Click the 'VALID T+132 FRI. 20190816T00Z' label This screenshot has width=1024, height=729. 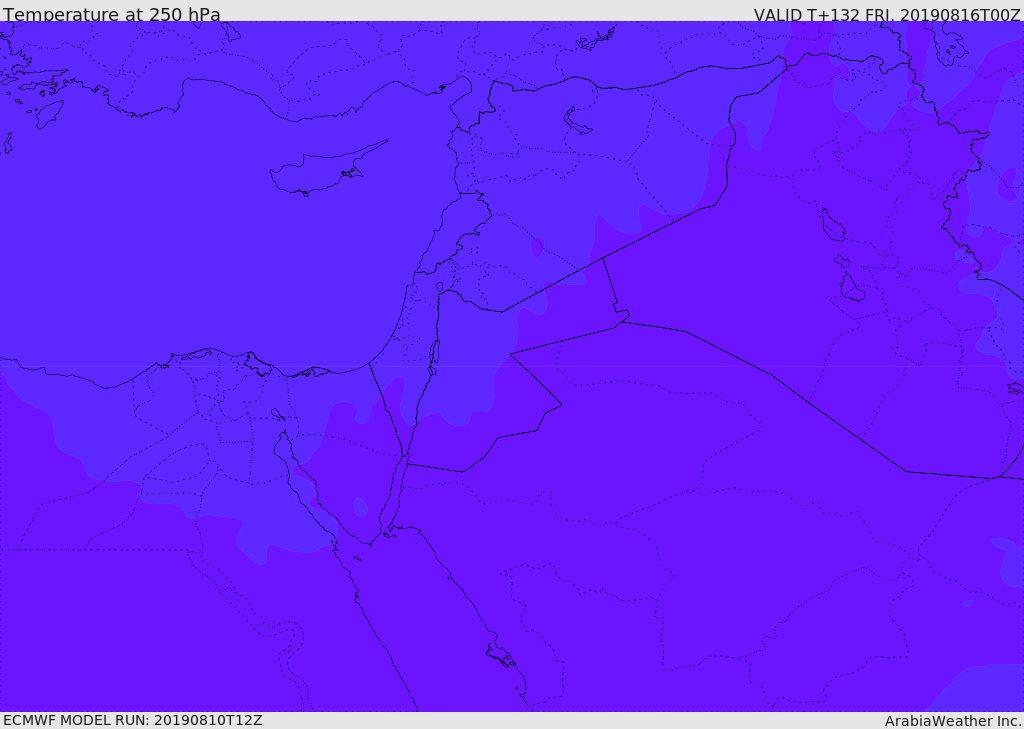tap(887, 14)
